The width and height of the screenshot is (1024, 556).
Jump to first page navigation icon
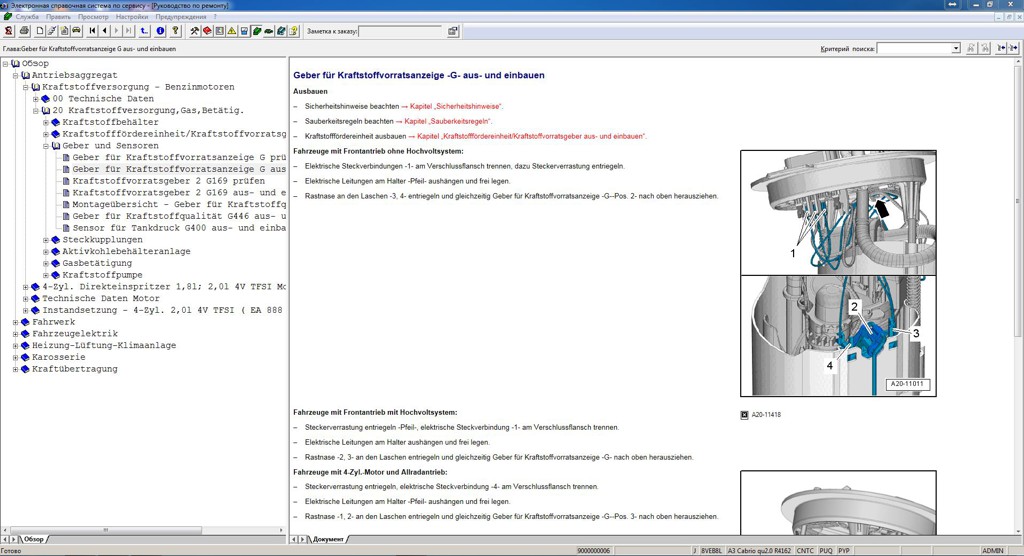pos(93,31)
